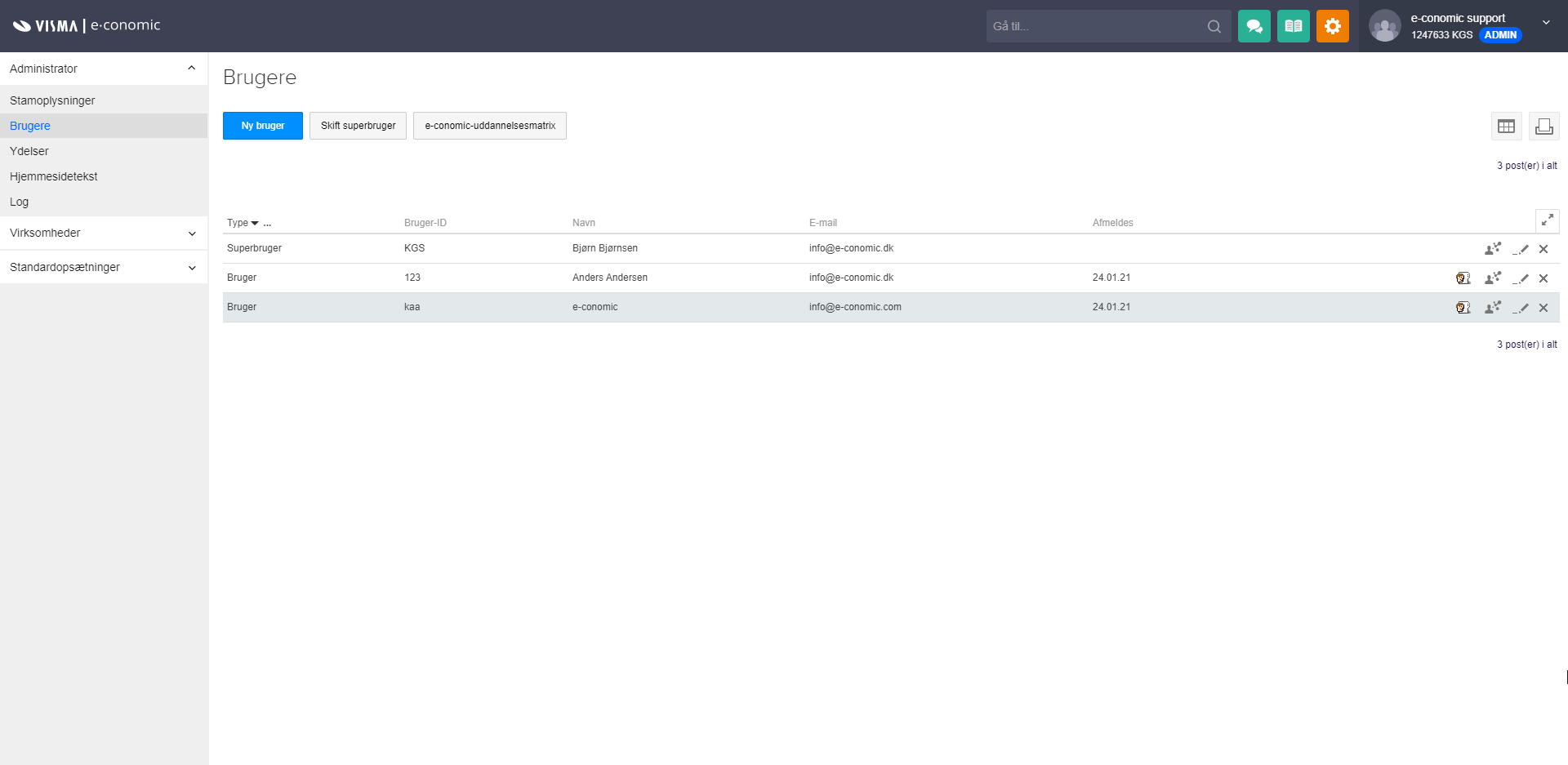Viewport: 1568px width, 765px height.
Task: Open the account dropdown arrow at top right
Action: click(x=1545, y=23)
